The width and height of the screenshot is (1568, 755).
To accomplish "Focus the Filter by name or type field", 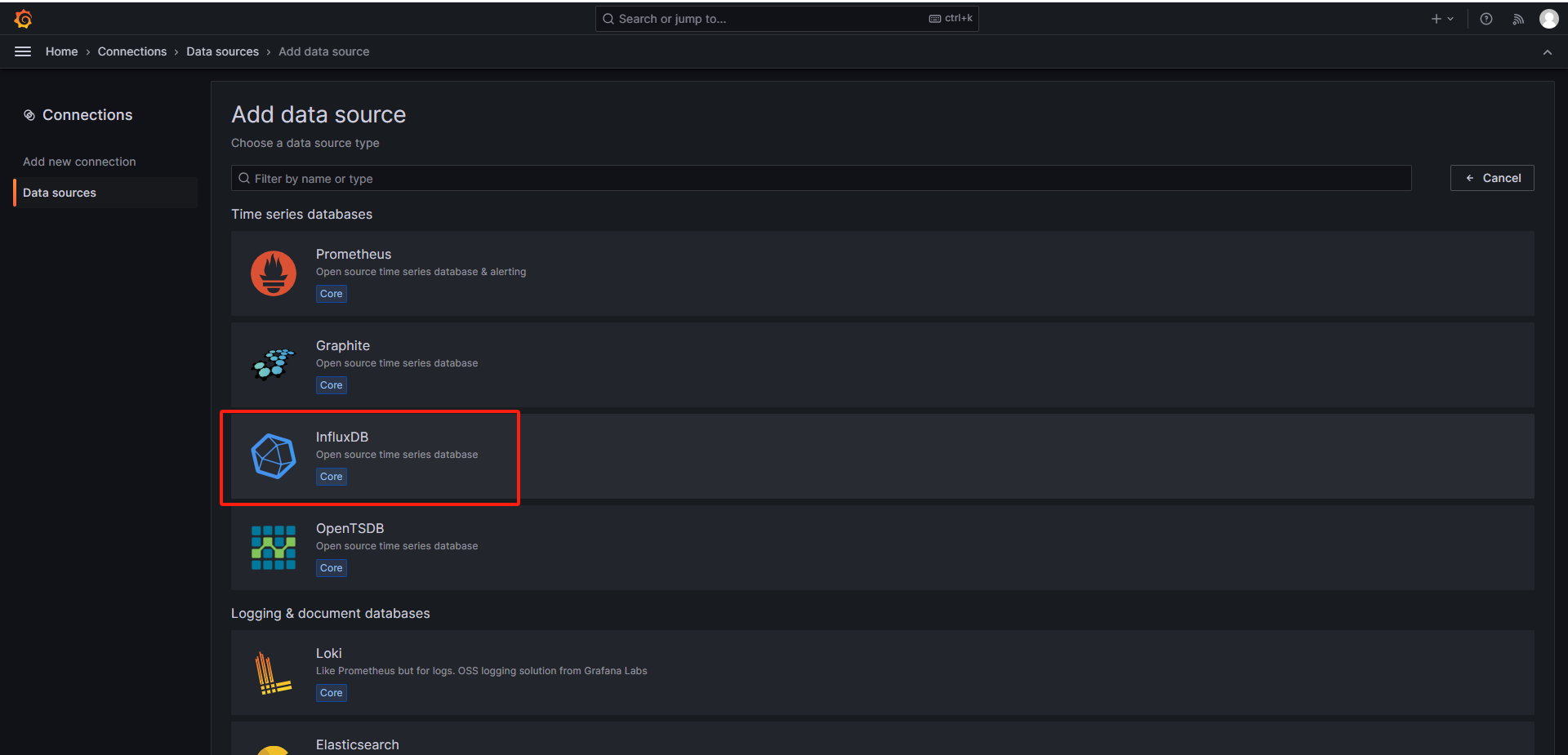I will click(821, 178).
